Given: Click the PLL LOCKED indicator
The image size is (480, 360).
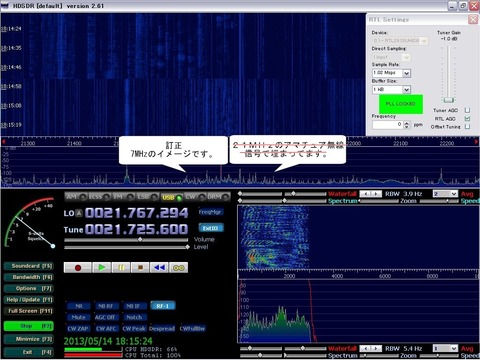Looking at the screenshot, I should click(401, 104).
